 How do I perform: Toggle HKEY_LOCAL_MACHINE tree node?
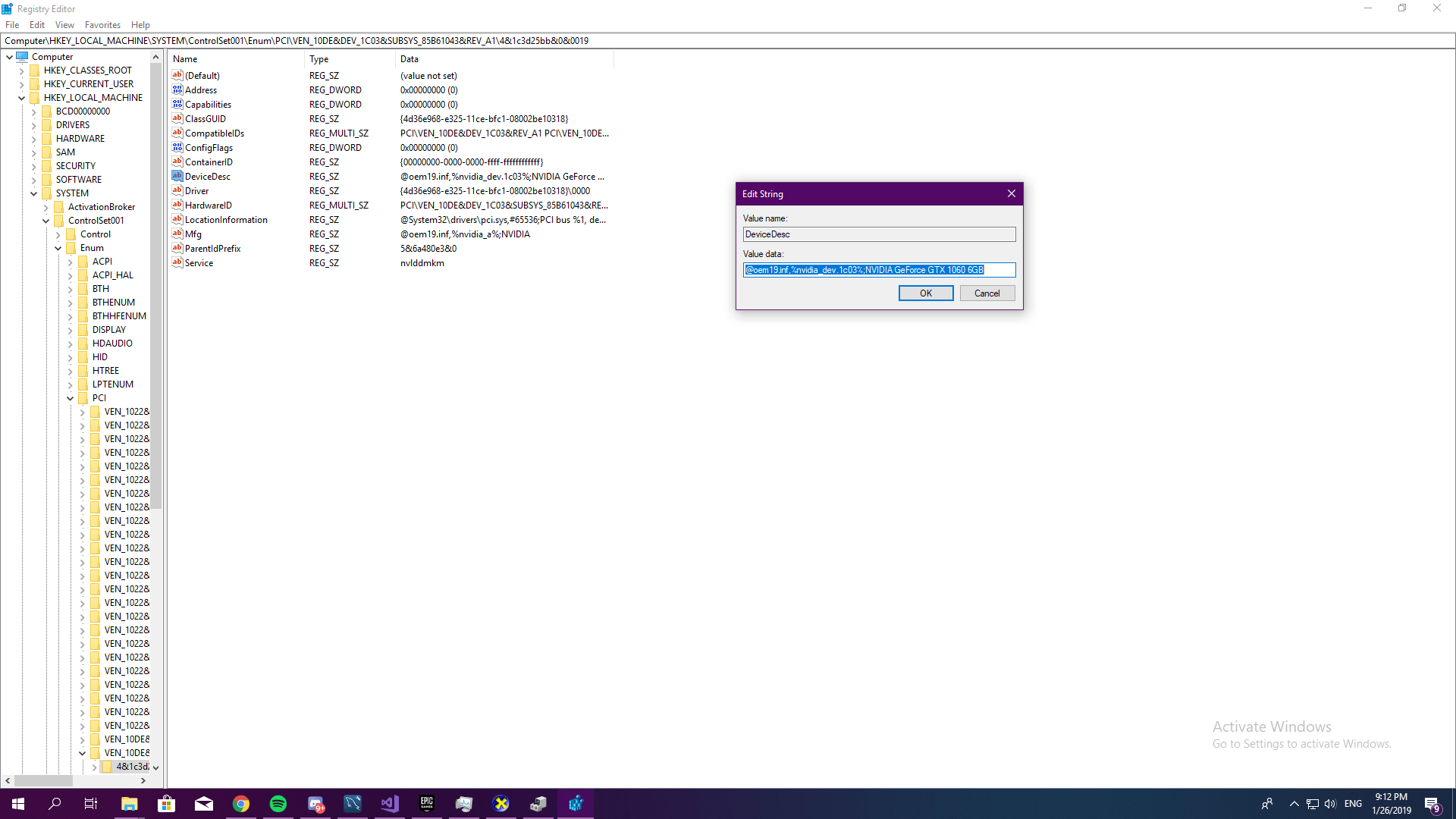tap(22, 97)
